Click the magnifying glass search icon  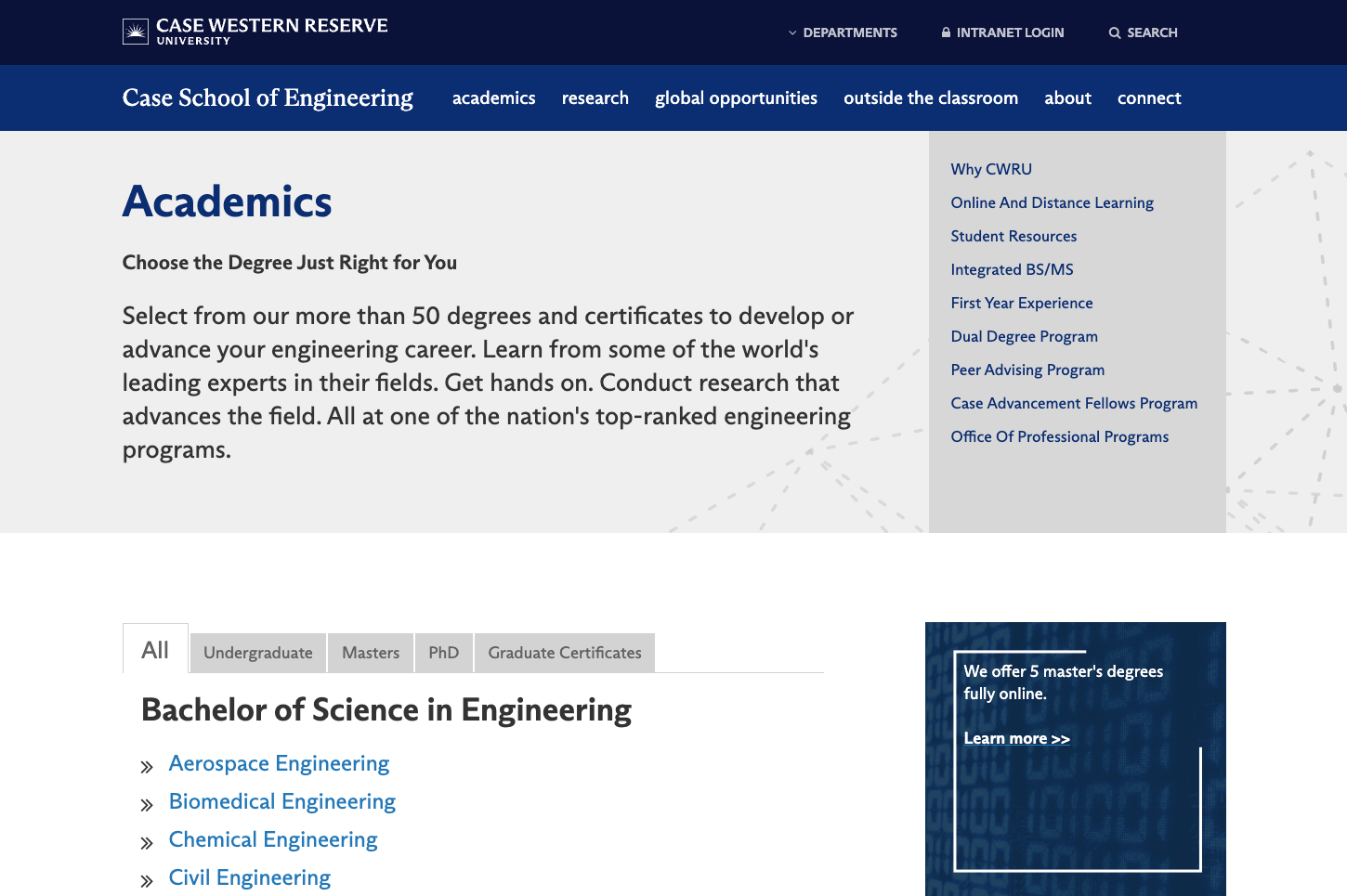click(x=1115, y=32)
